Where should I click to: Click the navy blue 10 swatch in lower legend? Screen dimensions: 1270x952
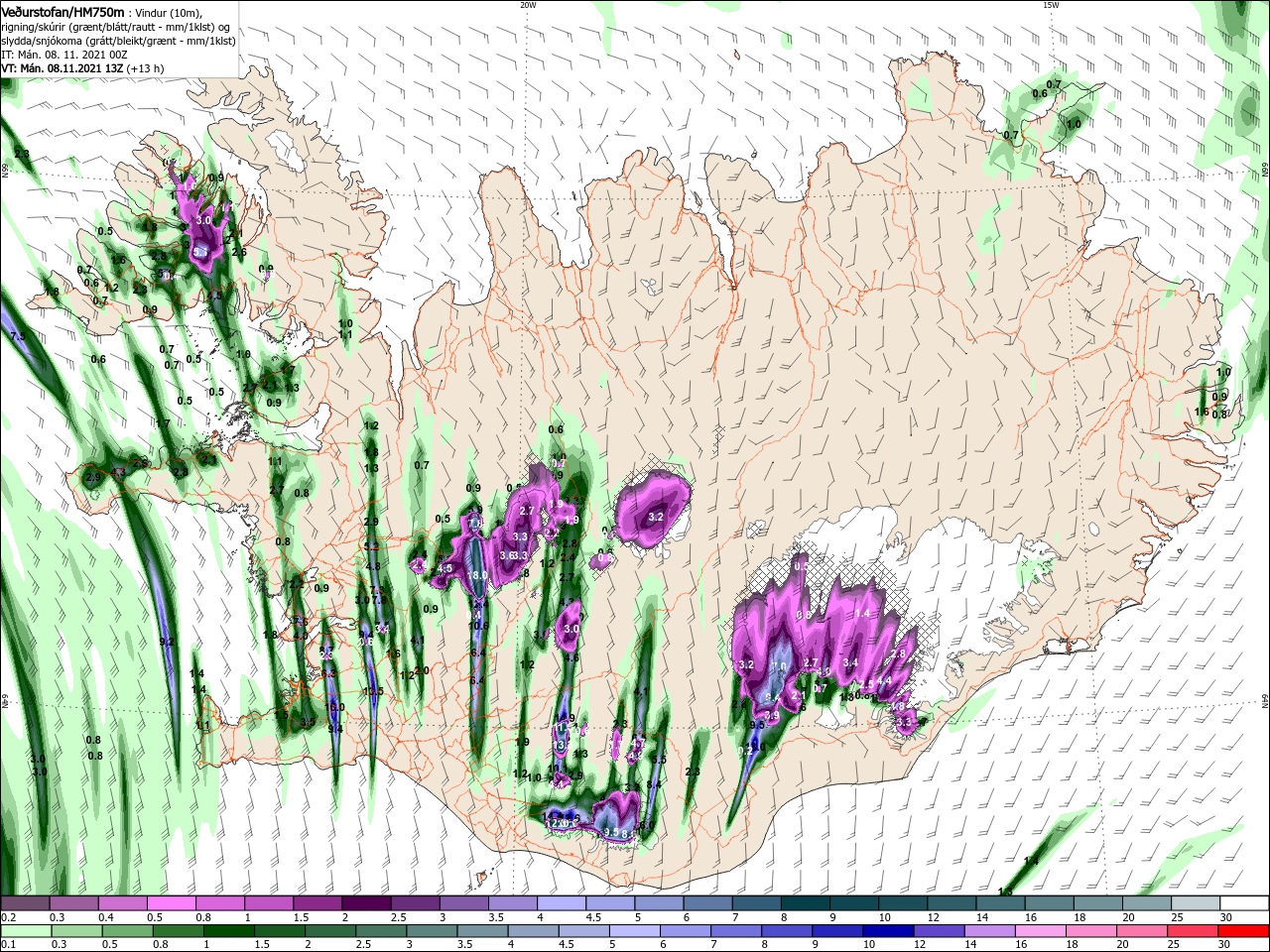tap(889, 930)
